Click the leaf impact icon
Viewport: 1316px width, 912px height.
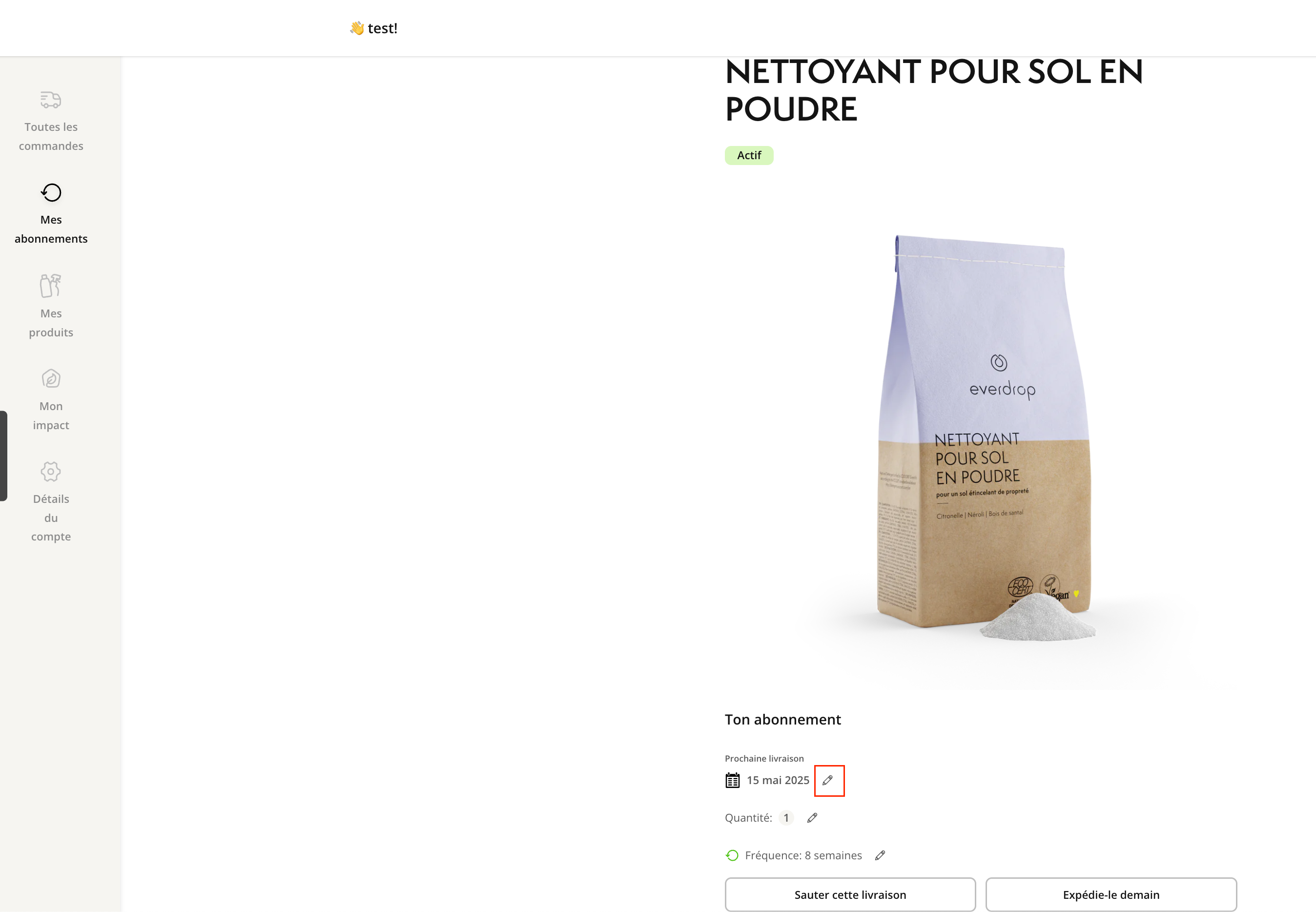click(x=51, y=379)
